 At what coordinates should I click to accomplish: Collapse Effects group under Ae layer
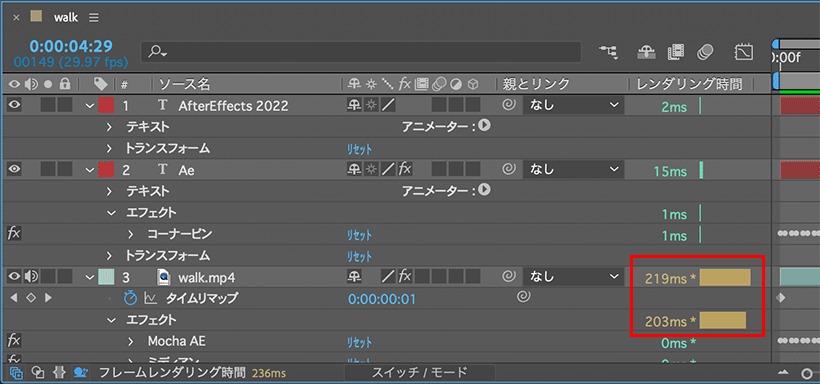click(x=111, y=212)
